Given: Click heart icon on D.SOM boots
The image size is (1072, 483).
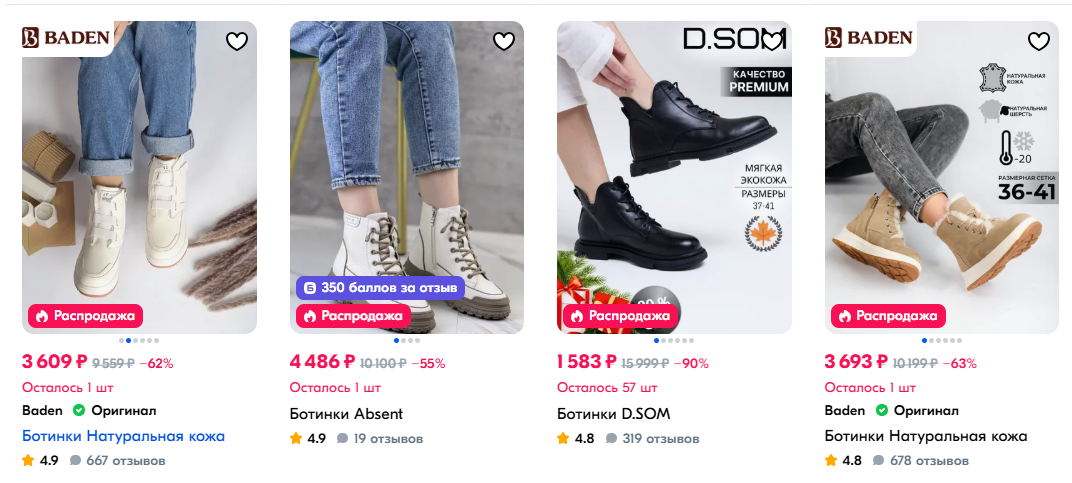Looking at the screenshot, I should point(771,41).
